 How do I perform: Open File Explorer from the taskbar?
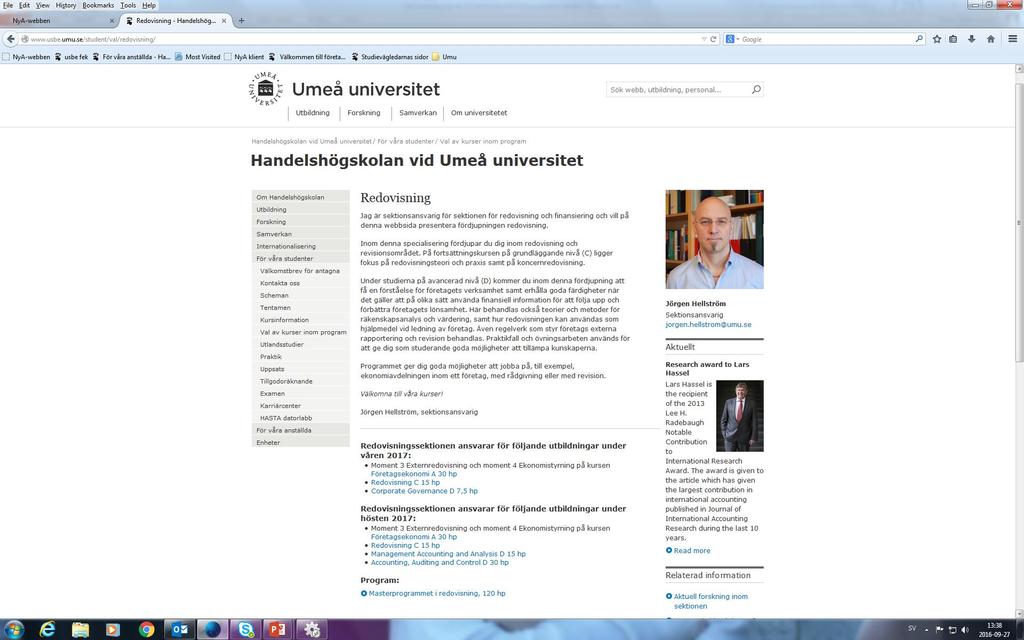(x=80, y=630)
